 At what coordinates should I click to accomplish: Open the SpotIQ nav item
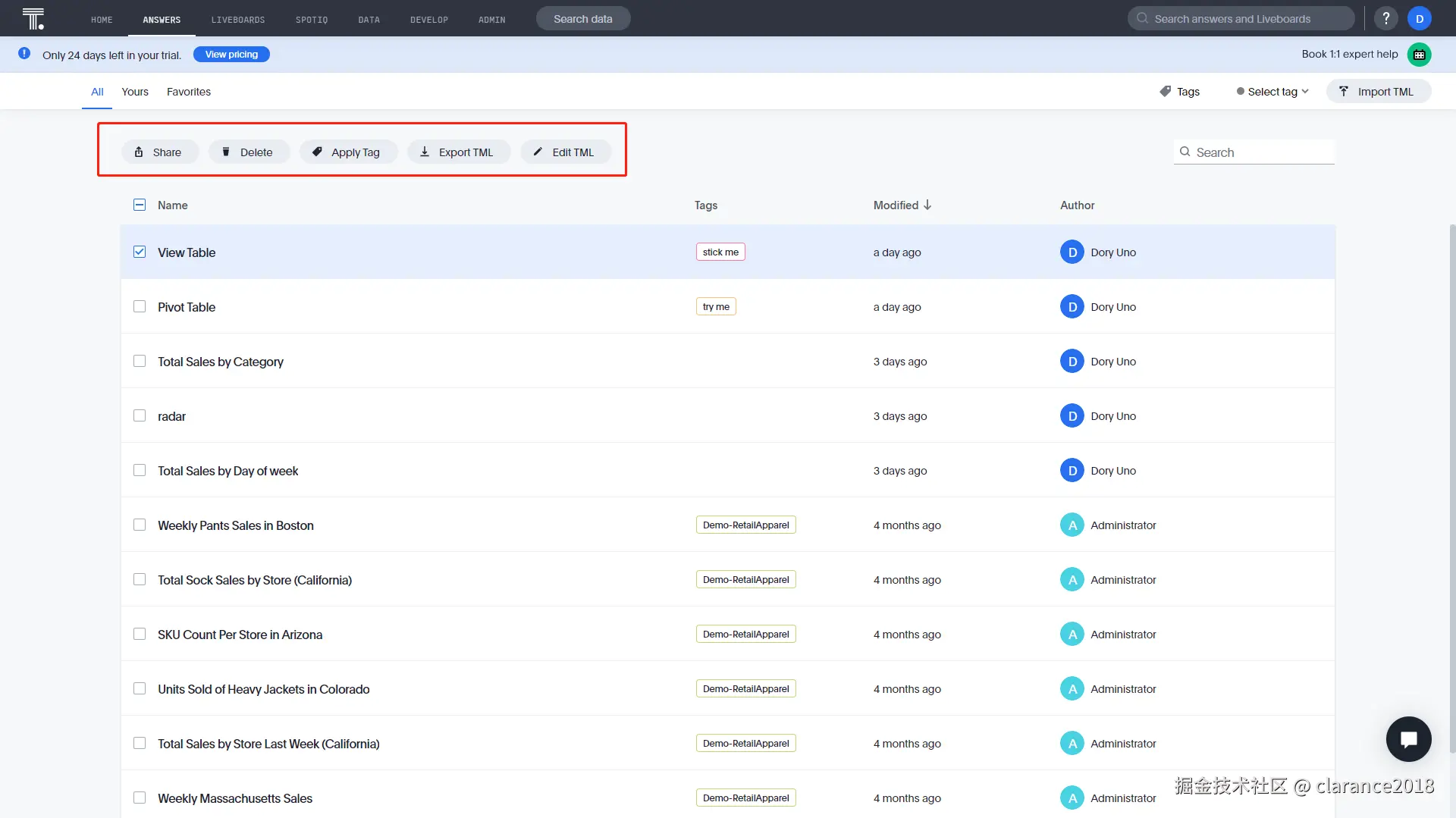click(x=312, y=20)
